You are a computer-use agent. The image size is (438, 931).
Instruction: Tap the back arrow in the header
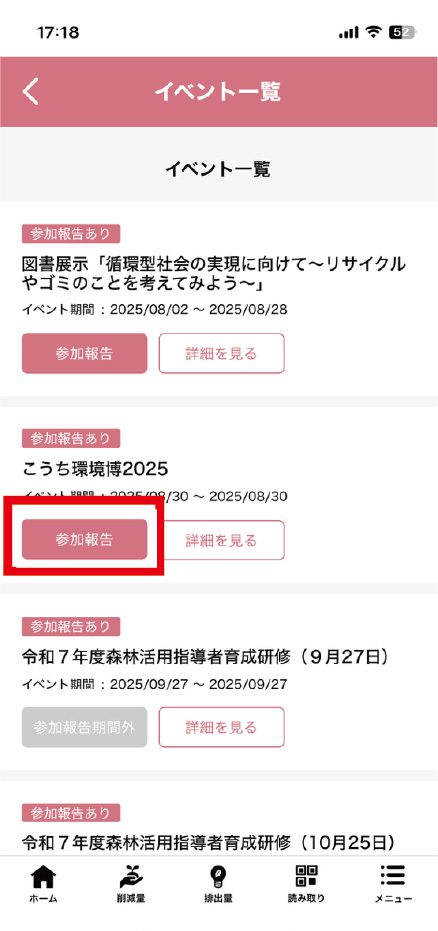31,92
